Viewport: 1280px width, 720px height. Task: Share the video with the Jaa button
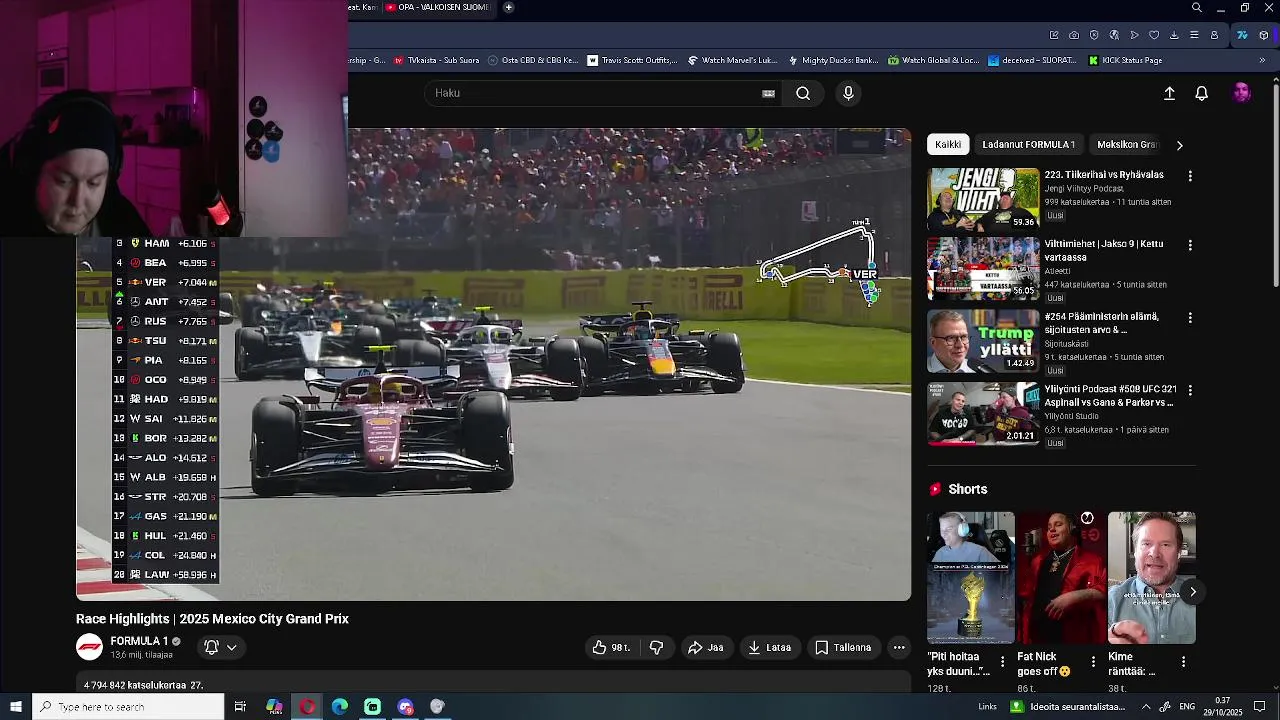705,647
